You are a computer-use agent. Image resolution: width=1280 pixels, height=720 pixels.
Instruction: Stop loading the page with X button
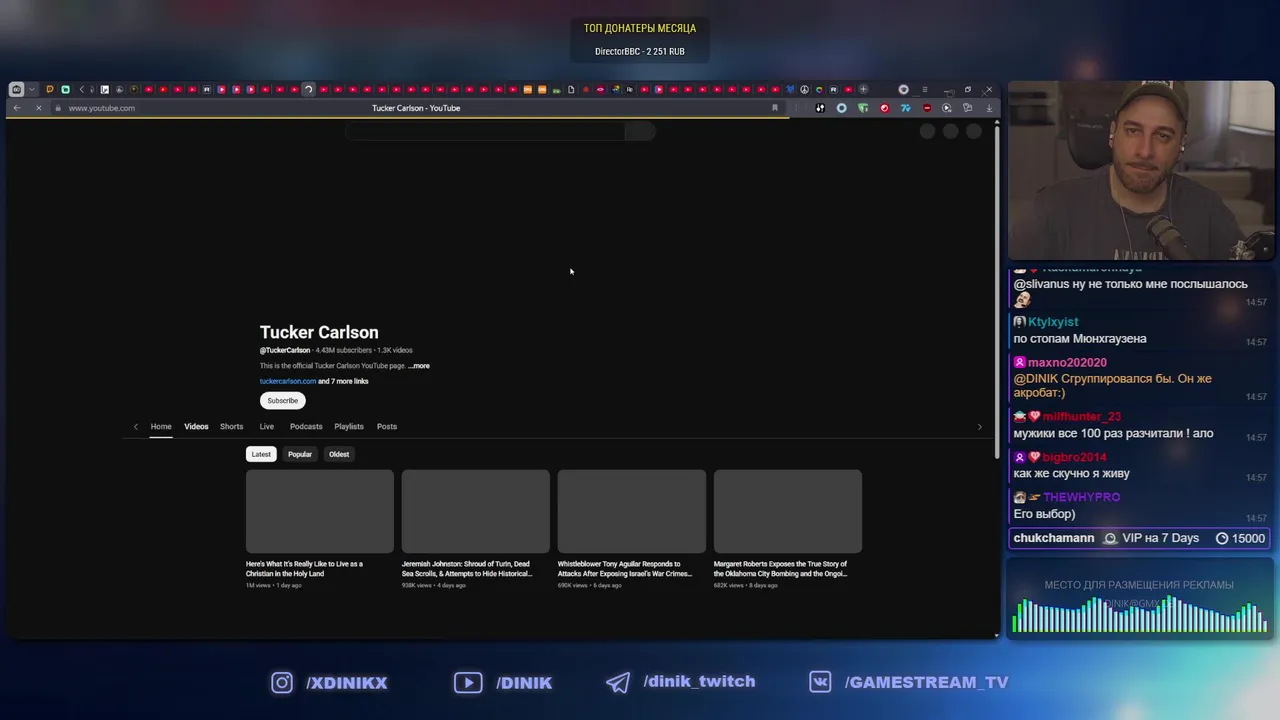point(38,108)
